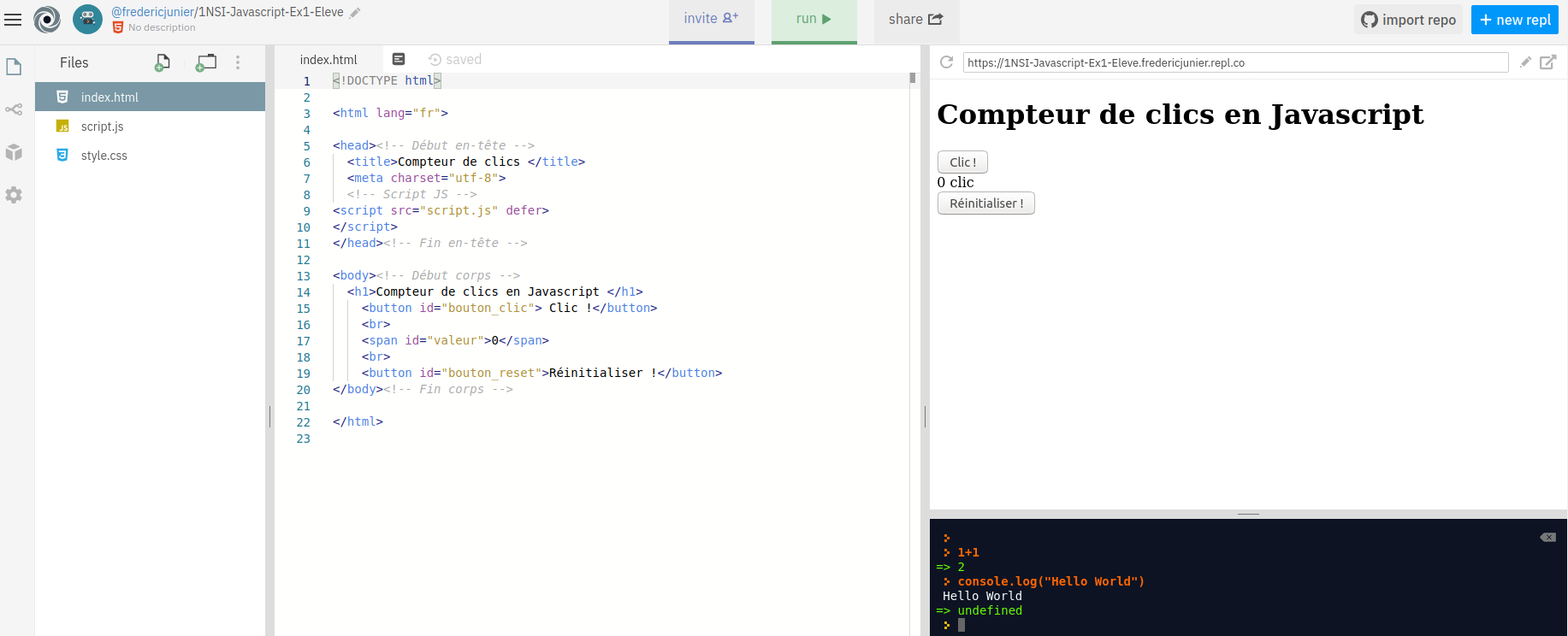Click the No description text
This screenshot has height=636, width=1568.
tap(162, 27)
